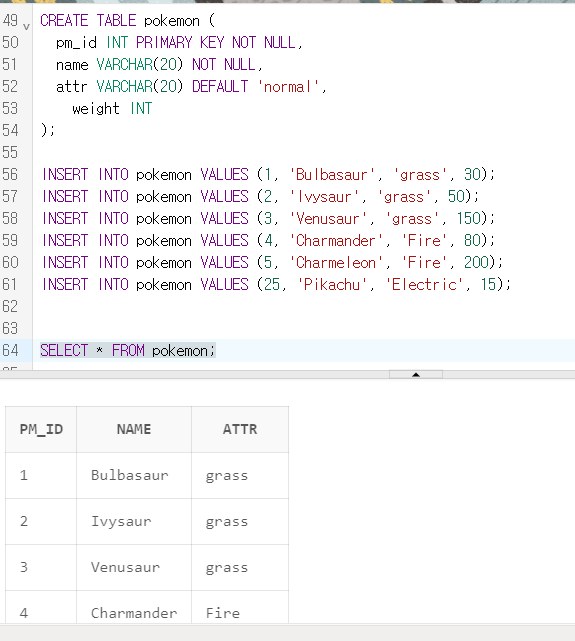Place cursor on empty line 62
The height and width of the screenshot is (641, 575).
click(302, 306)
